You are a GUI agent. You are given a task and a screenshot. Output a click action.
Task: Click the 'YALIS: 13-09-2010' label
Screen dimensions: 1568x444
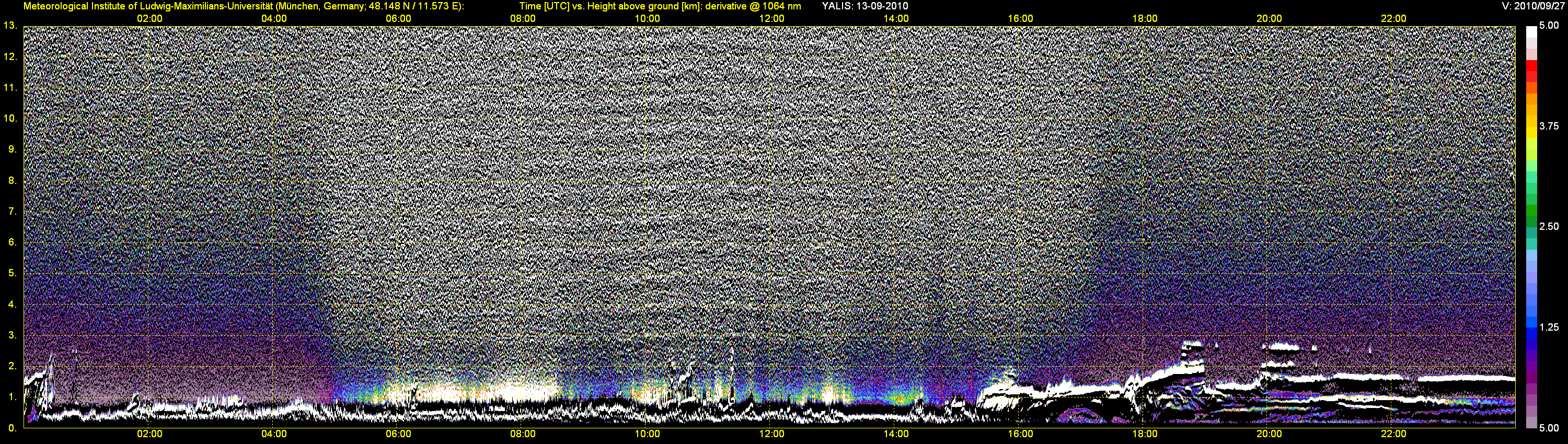pos(864,6)
